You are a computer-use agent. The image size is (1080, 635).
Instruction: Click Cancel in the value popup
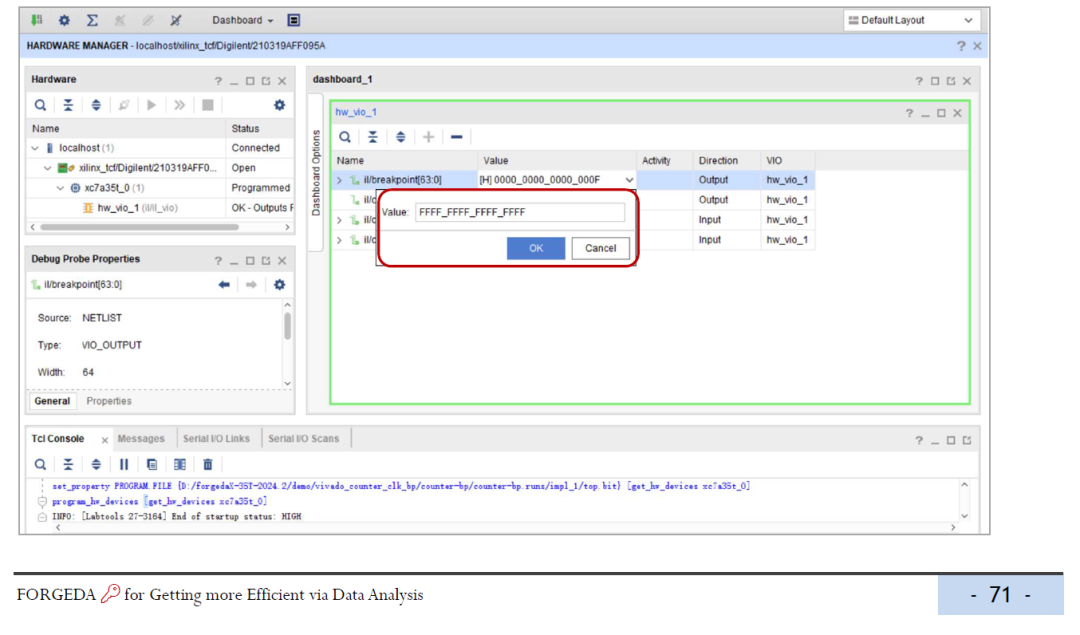click(x=600, y=248)
